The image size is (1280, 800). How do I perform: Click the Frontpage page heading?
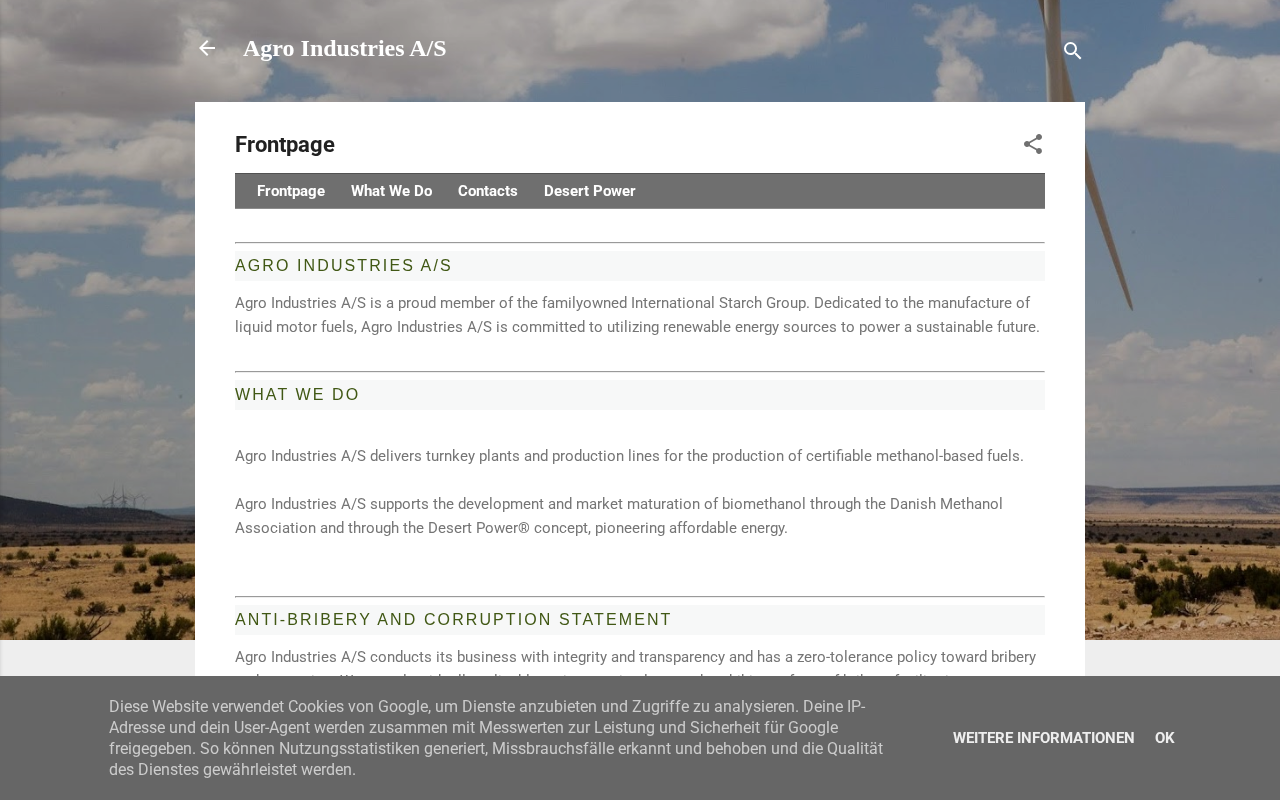pyautogui.click(x=285, y=145)
